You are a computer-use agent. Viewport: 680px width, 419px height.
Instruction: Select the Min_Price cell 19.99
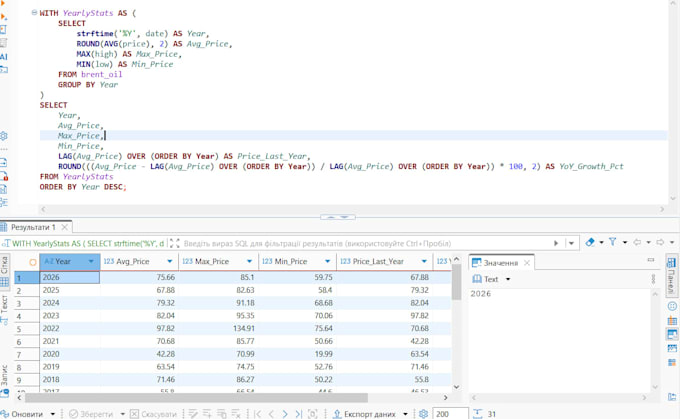297,354
